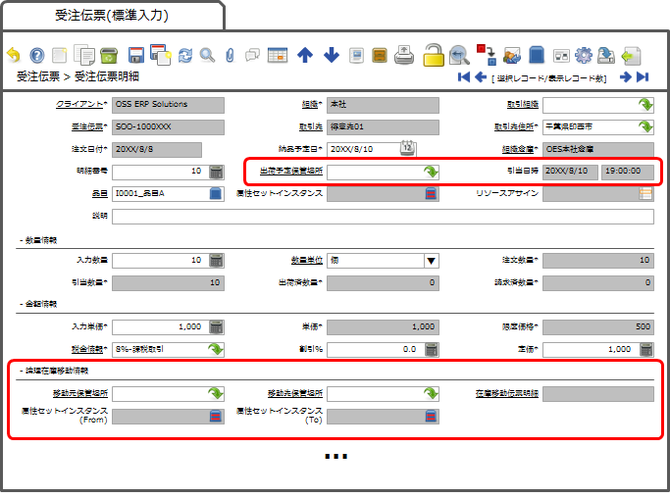Viewport: 670px width, 498px height.
Task: Expand 移動元保管場所 lookup dropdown arrow
Action: pyautogui.click(x=215, y=393)
